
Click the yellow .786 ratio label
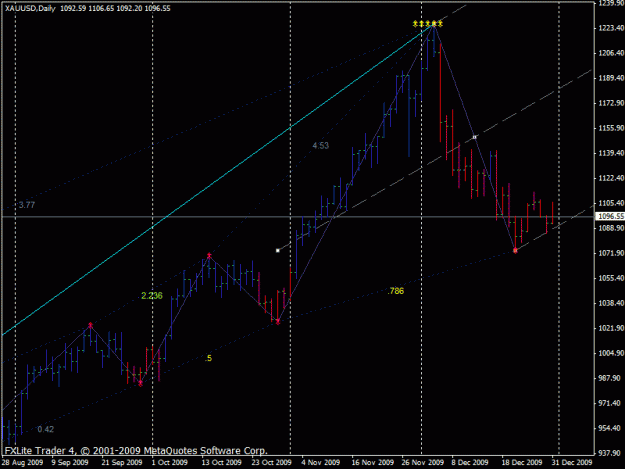(395, 291)
